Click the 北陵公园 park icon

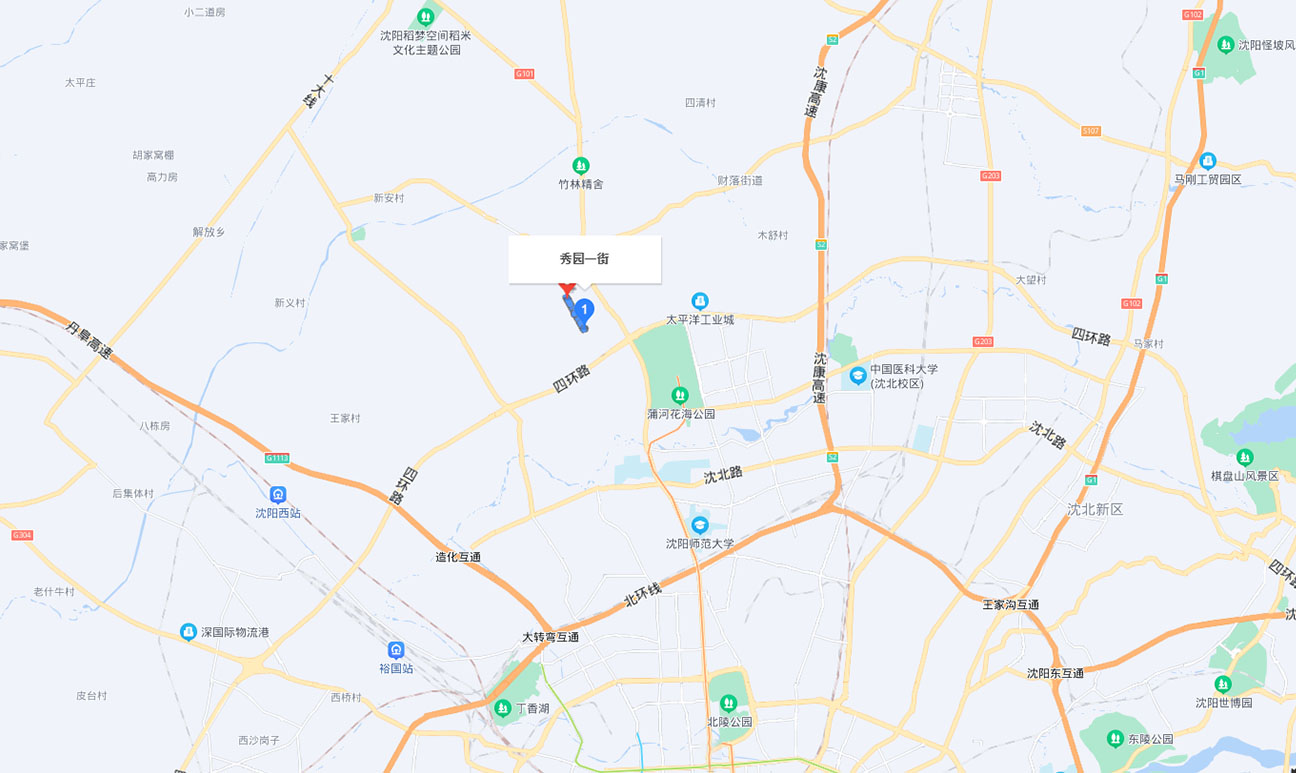coord(729,703)
